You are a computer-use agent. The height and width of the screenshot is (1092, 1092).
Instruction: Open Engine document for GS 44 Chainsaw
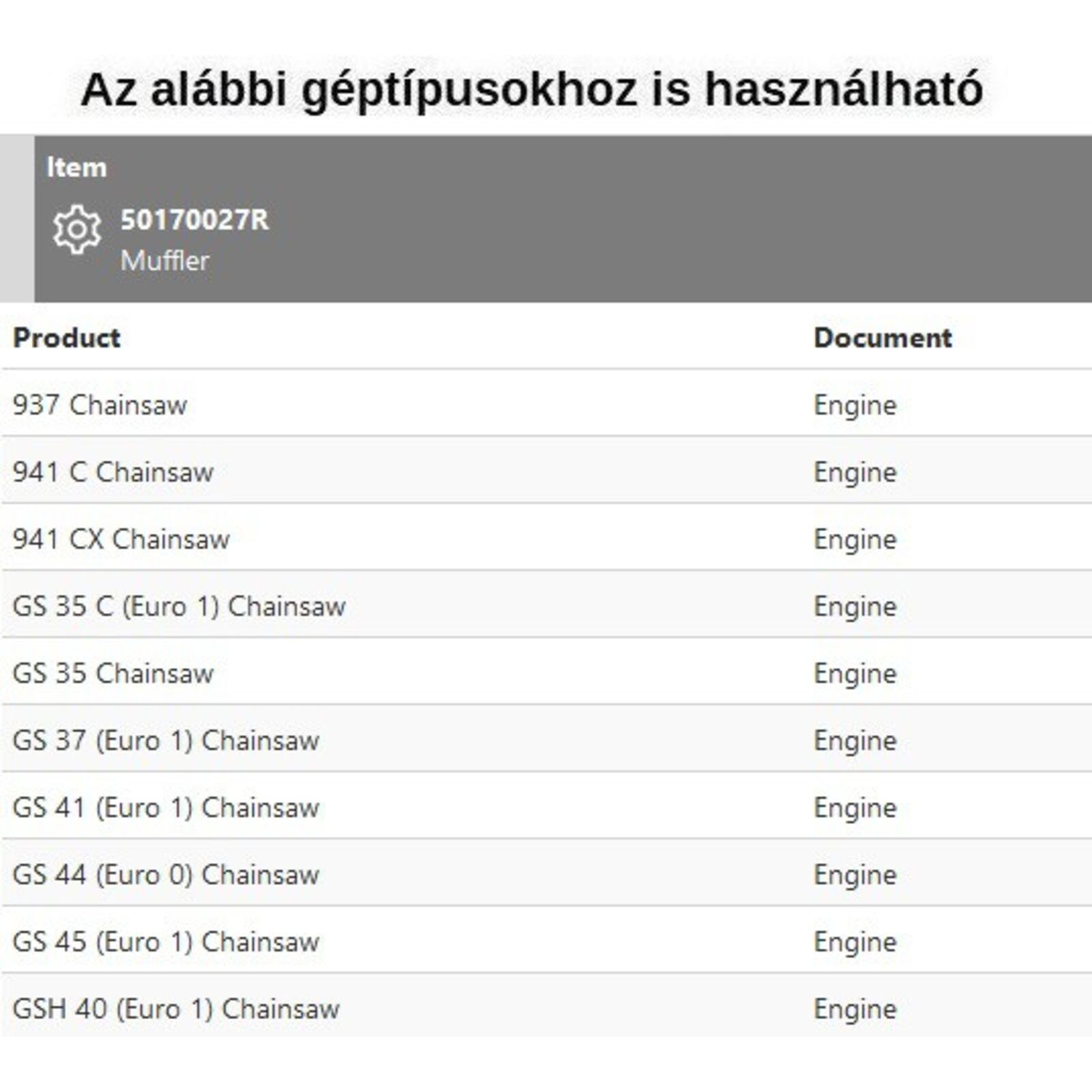[855, 874]
